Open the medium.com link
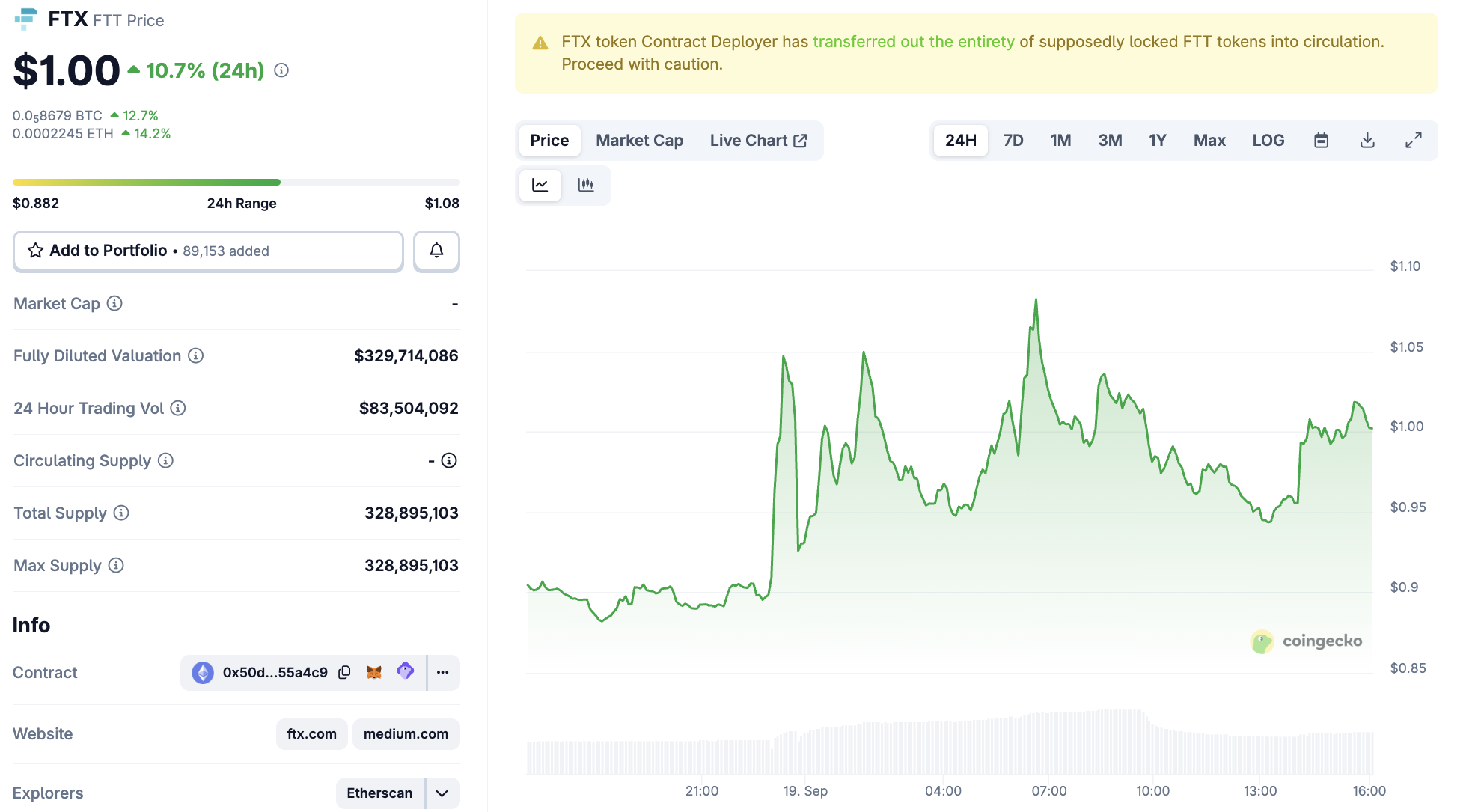Viewport: 1481px width, 812px height. pyautogui.click(x=406, y=733)
